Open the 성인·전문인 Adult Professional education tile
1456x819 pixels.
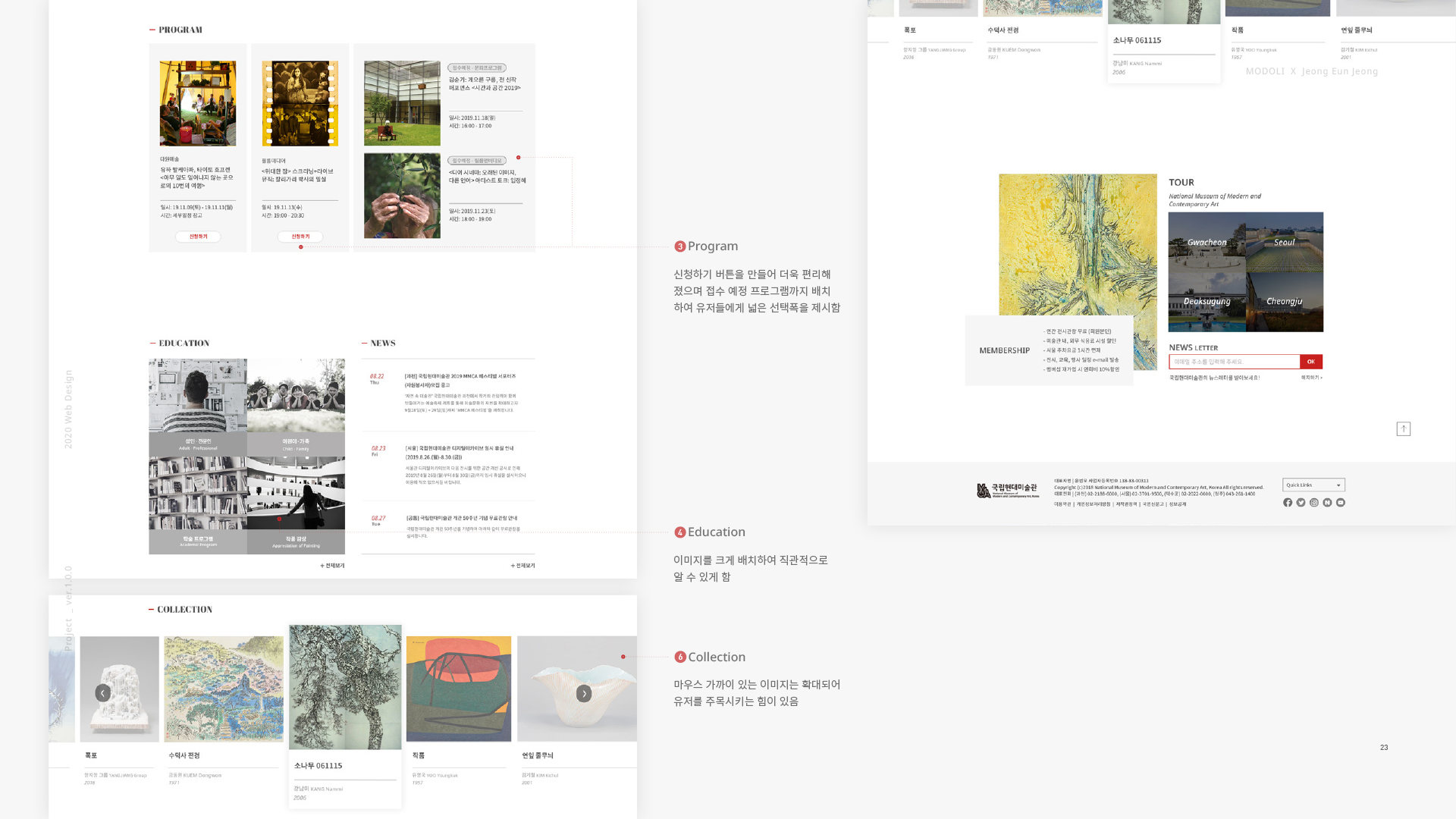(198, 407)
